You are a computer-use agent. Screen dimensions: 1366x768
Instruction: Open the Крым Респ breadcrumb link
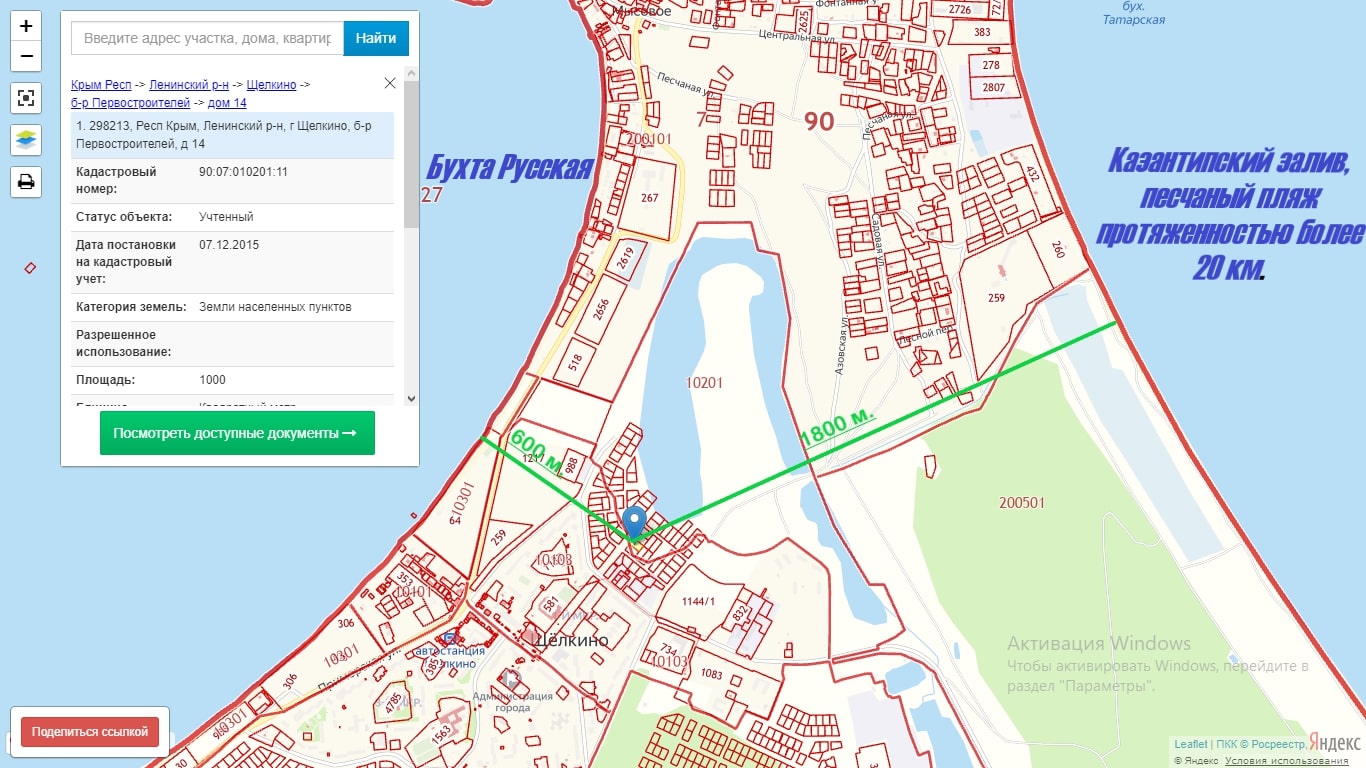pos(101,85)
